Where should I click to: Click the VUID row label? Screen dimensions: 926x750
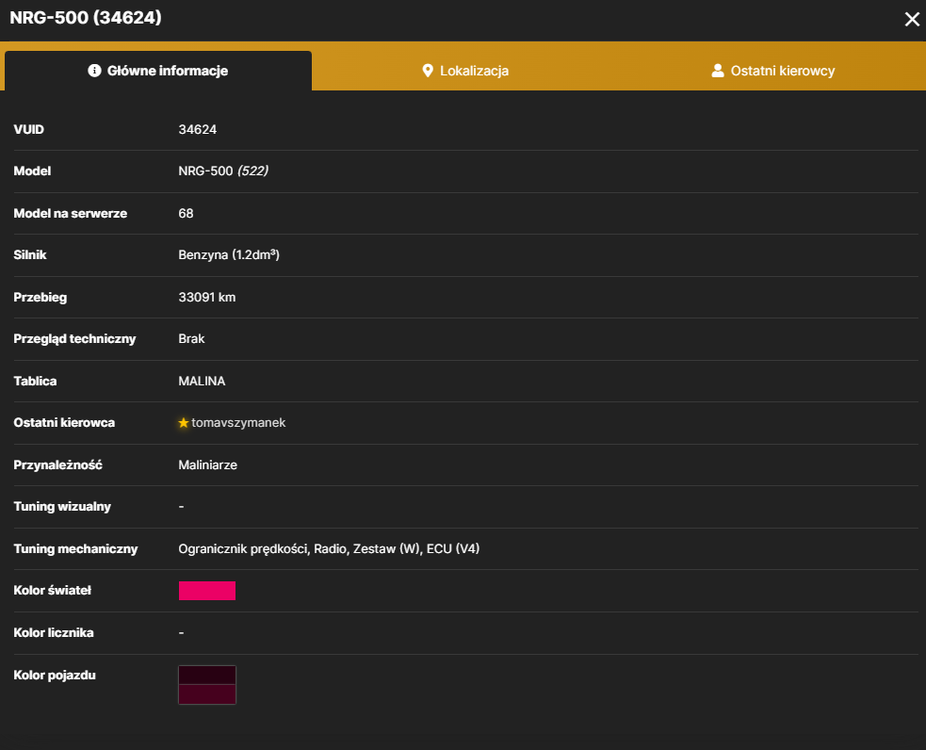tap(29, 129)
